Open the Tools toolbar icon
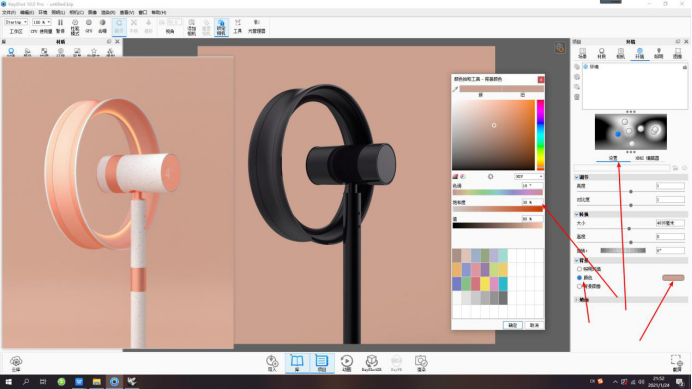 (237, 27)
